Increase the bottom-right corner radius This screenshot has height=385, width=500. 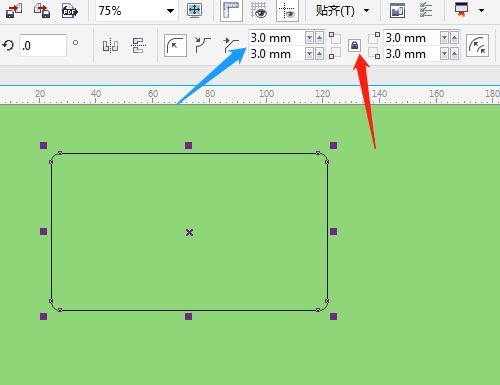(x=454, y=54)
